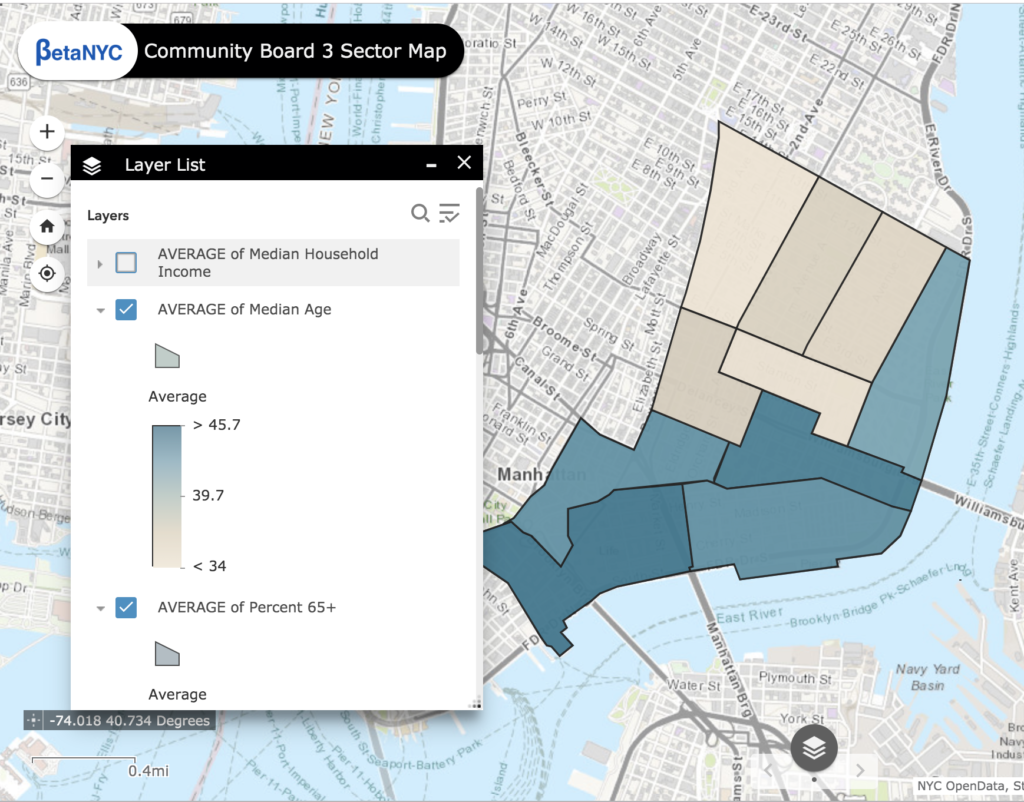Viewport: 1024px width, 802px height.
Task: Click the betaNYC logo link
Action: (x=77, y=51)
